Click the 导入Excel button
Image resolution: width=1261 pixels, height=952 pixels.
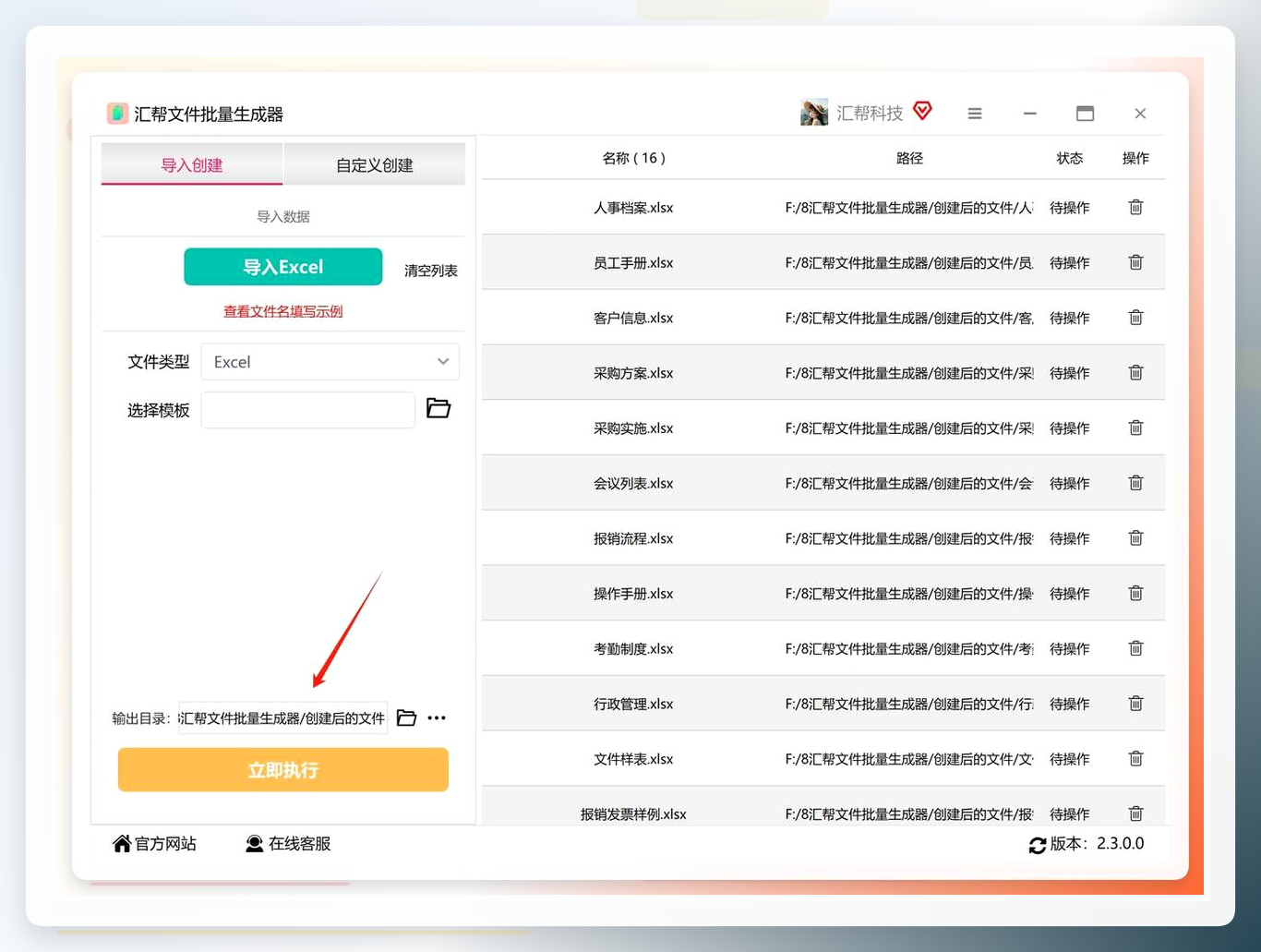coord(283,267)
